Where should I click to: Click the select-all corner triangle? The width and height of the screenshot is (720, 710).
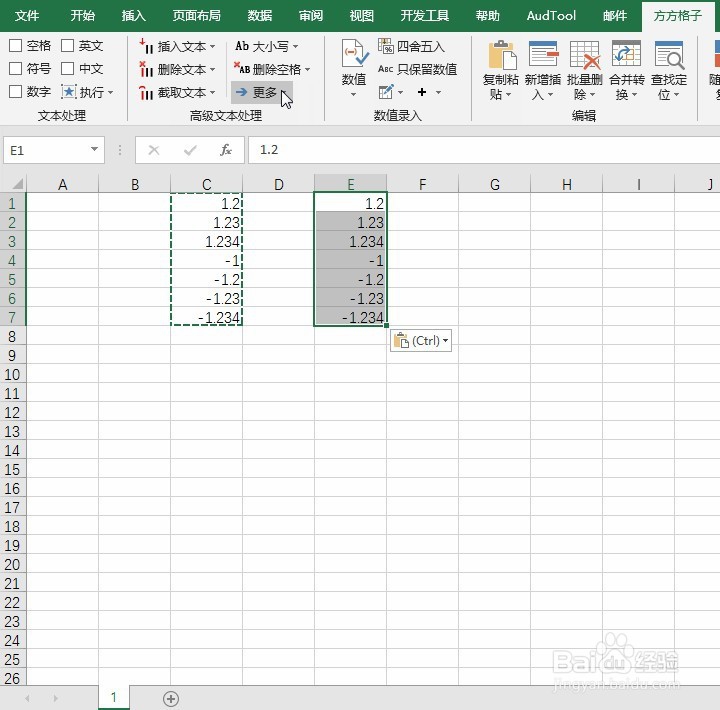click(17, 185)
